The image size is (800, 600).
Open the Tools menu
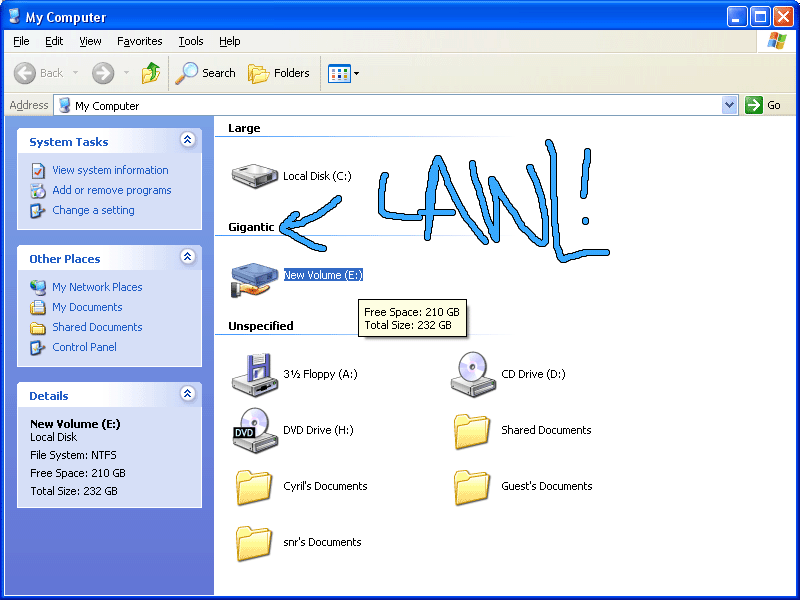[191, 41]
